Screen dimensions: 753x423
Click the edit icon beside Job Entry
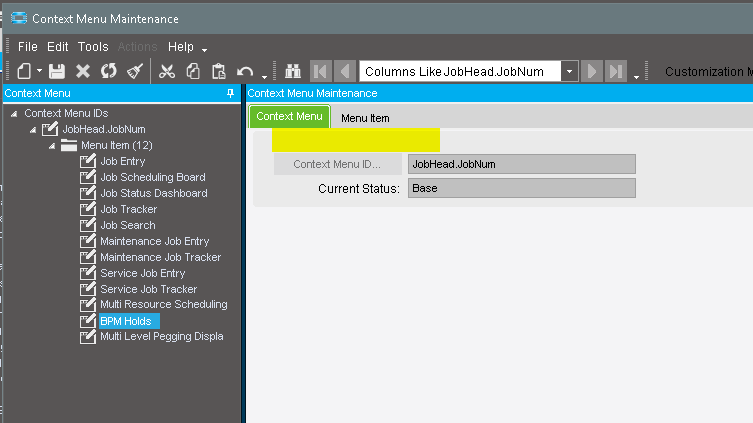tap(88, 161)
